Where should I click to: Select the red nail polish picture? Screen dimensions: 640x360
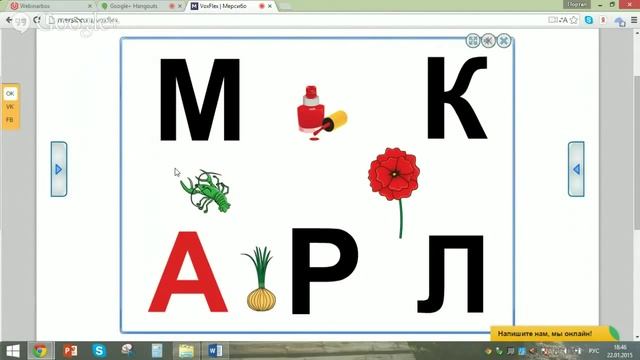click(322, 113)
